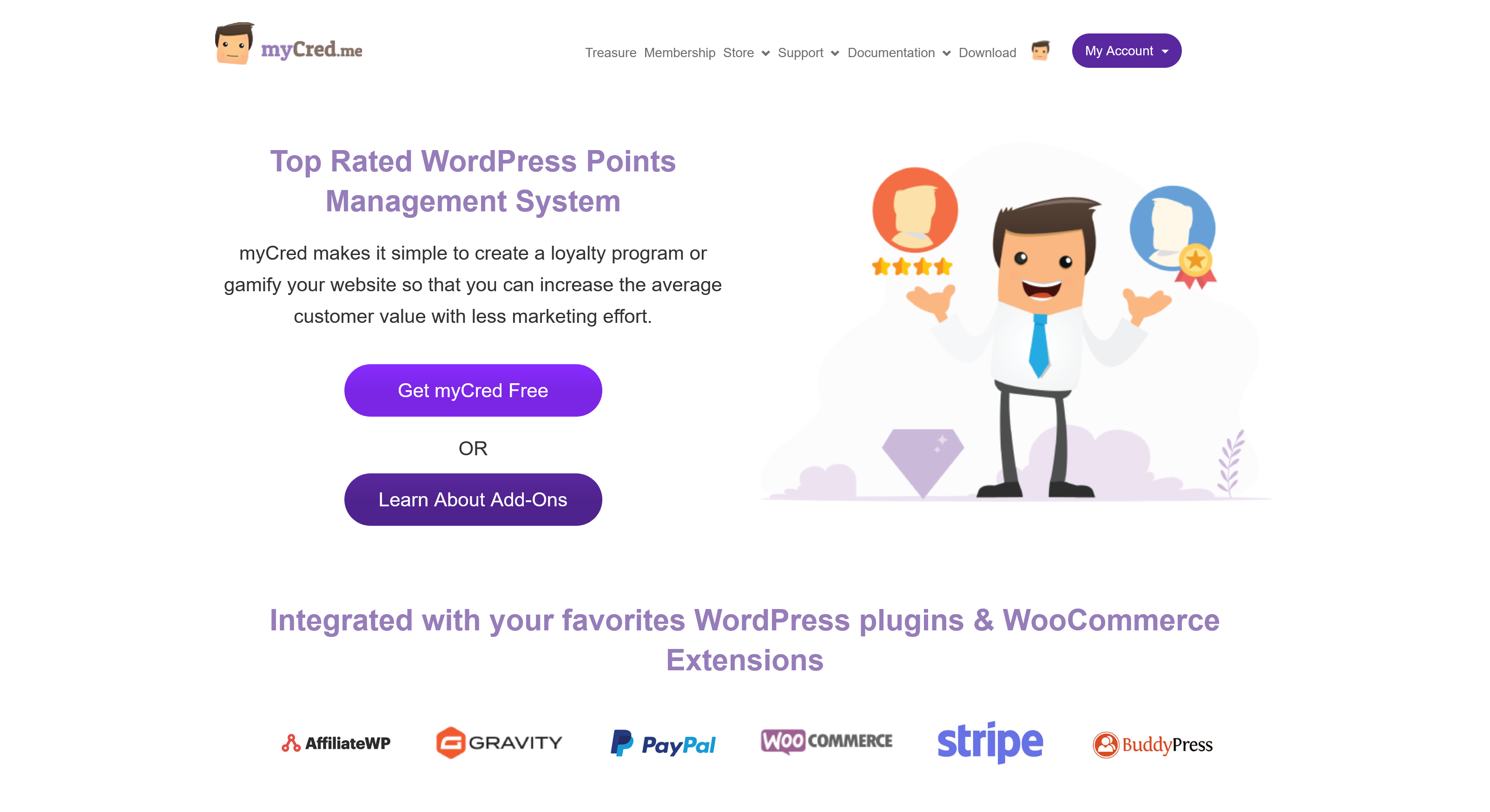Viewport: 1490px width, 812px height.
Task: Open the Membership menu item
Action: (680, 50)
